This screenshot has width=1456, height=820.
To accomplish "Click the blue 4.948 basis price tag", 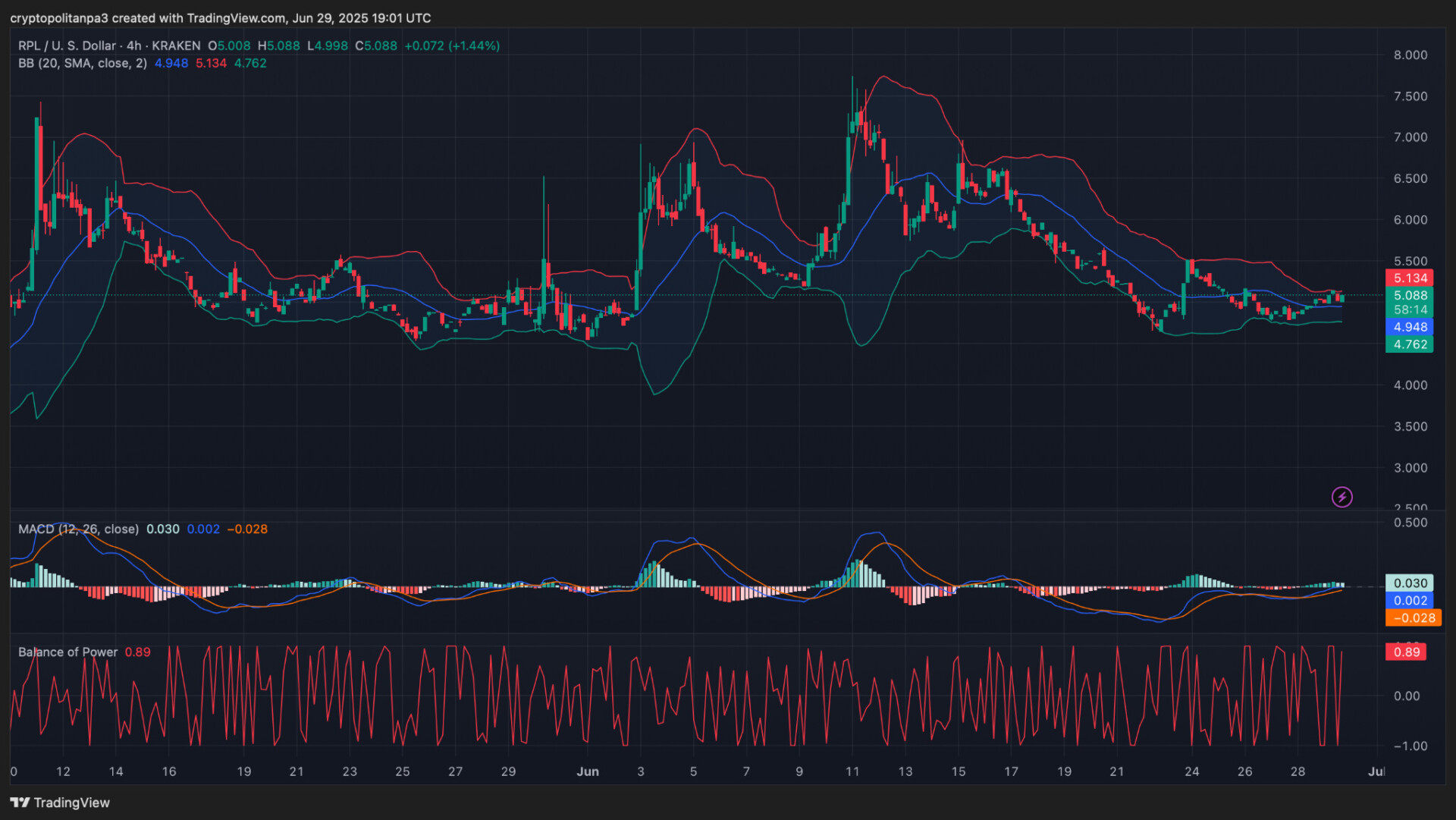I will pos(1409,327).
